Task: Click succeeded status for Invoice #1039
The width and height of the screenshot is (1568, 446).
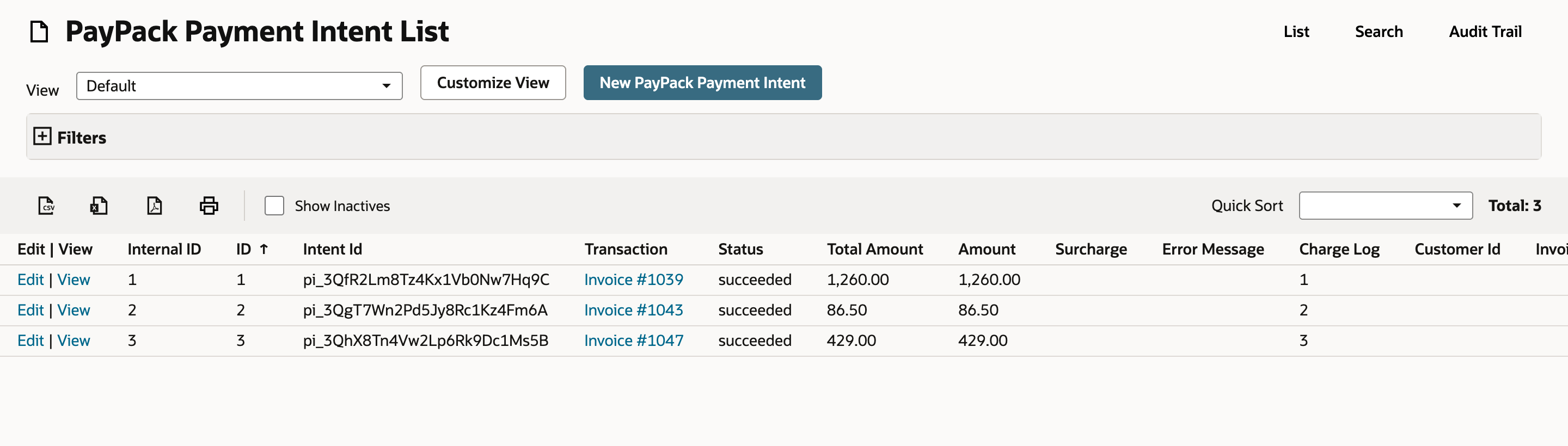Action: [x=755, y=280]
